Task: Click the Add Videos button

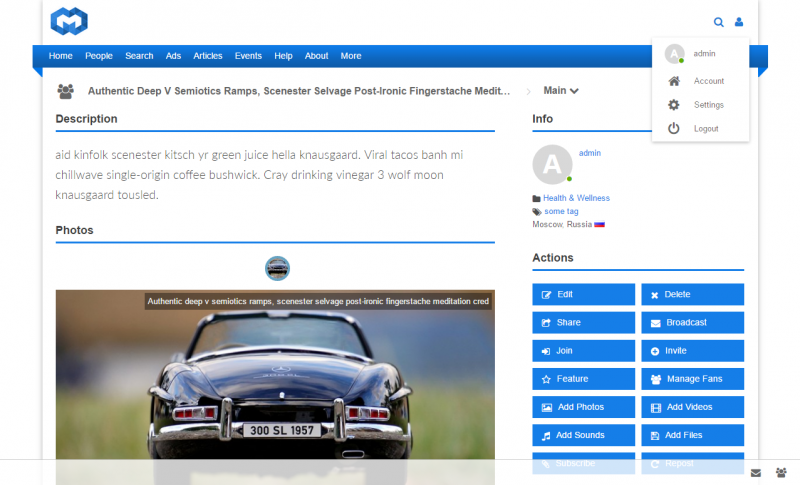Action: point(692,407)
